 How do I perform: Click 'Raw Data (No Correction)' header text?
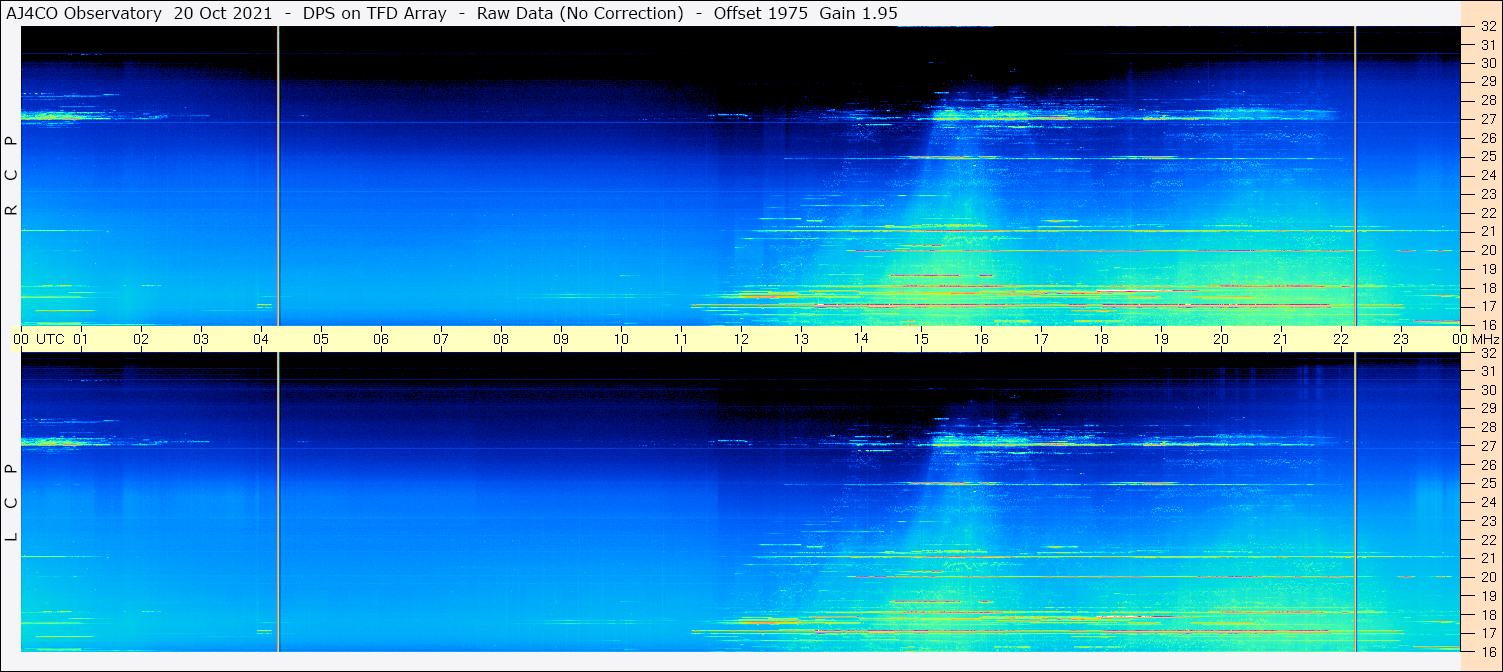[580, 13]
